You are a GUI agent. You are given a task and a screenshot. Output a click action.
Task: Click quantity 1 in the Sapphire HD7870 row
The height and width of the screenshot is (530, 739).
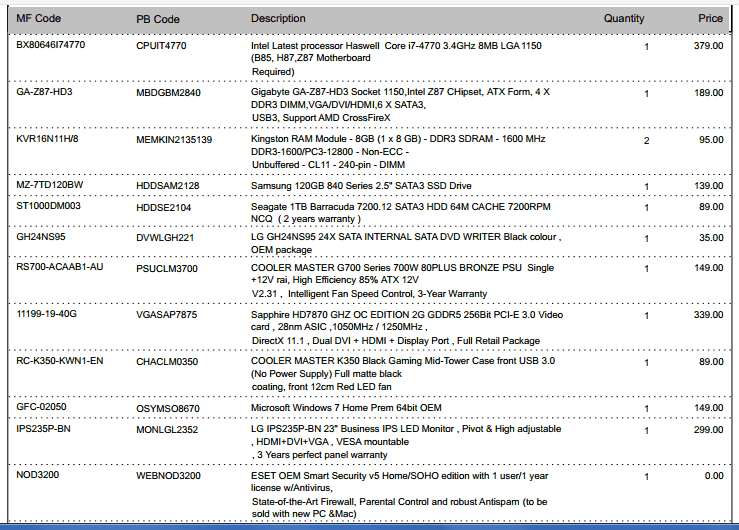coord(647,316)
